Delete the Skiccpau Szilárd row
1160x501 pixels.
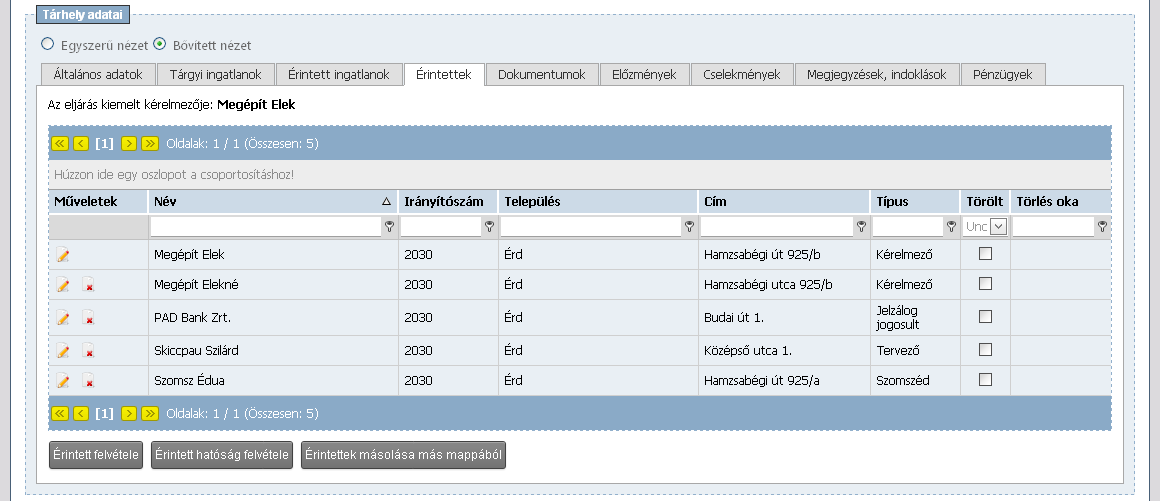point(88,351)
